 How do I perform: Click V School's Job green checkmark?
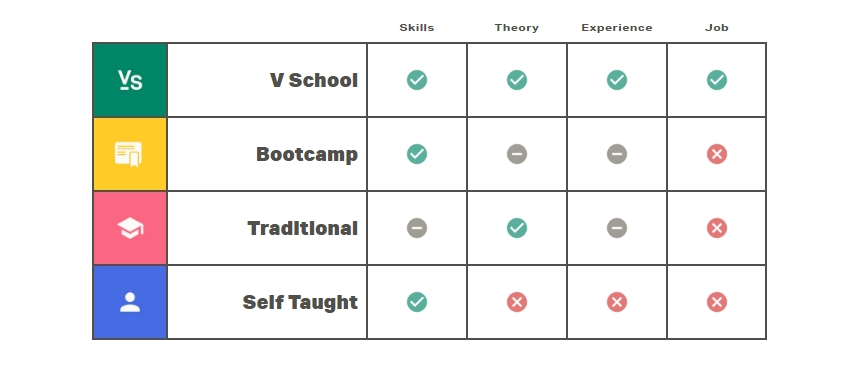click(717, 80)
